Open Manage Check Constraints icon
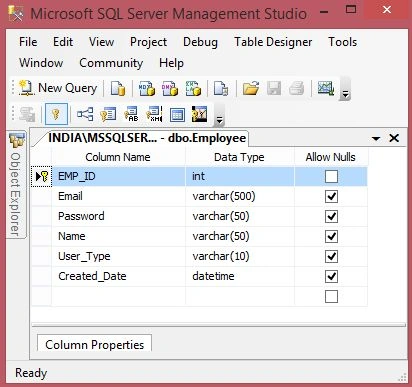 click(177, 115)
